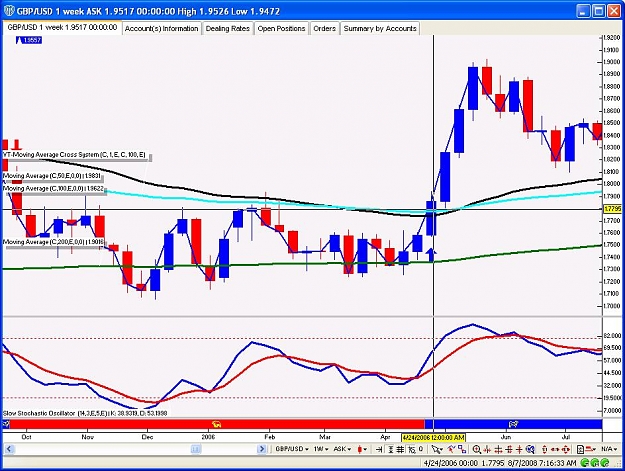The height and width of the screenshot is (471, 625).
Task: Click the Moving Average (C,200,E,0,0) label
Action: pos(53,242)
